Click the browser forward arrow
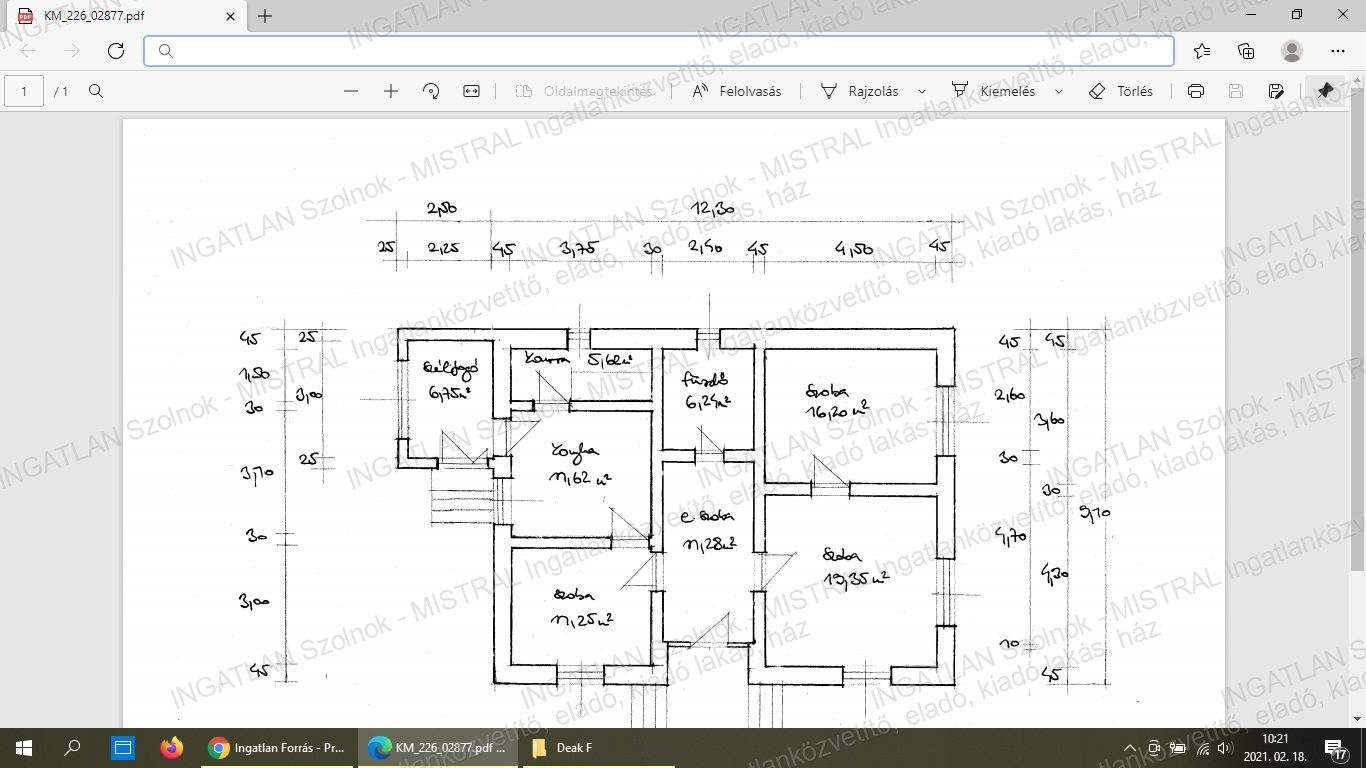The height and width of the screenshot is (768, 1366). click(x=72, y=51)
